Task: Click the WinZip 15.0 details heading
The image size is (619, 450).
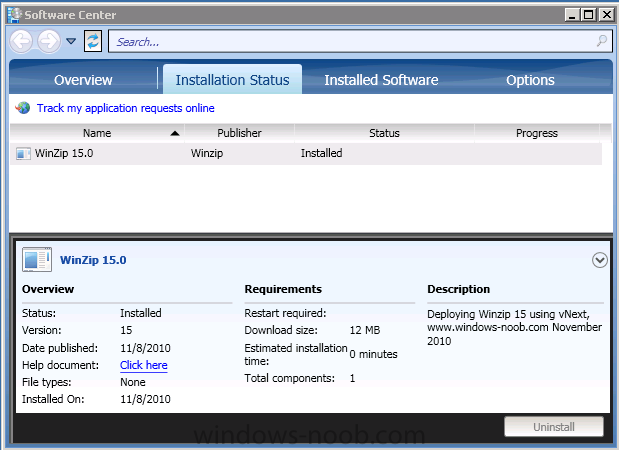Action: point(93,260)
